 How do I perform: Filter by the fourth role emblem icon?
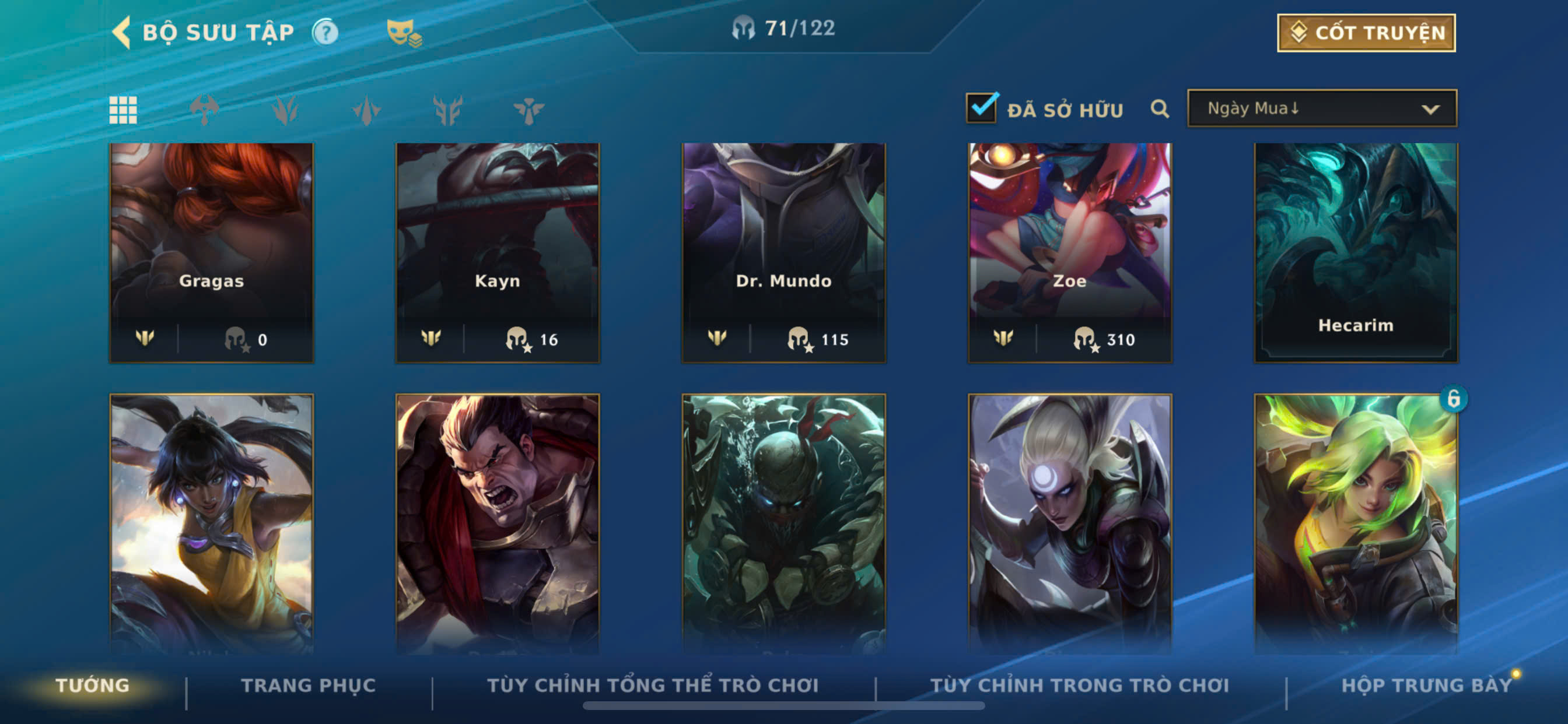(447, 110)
